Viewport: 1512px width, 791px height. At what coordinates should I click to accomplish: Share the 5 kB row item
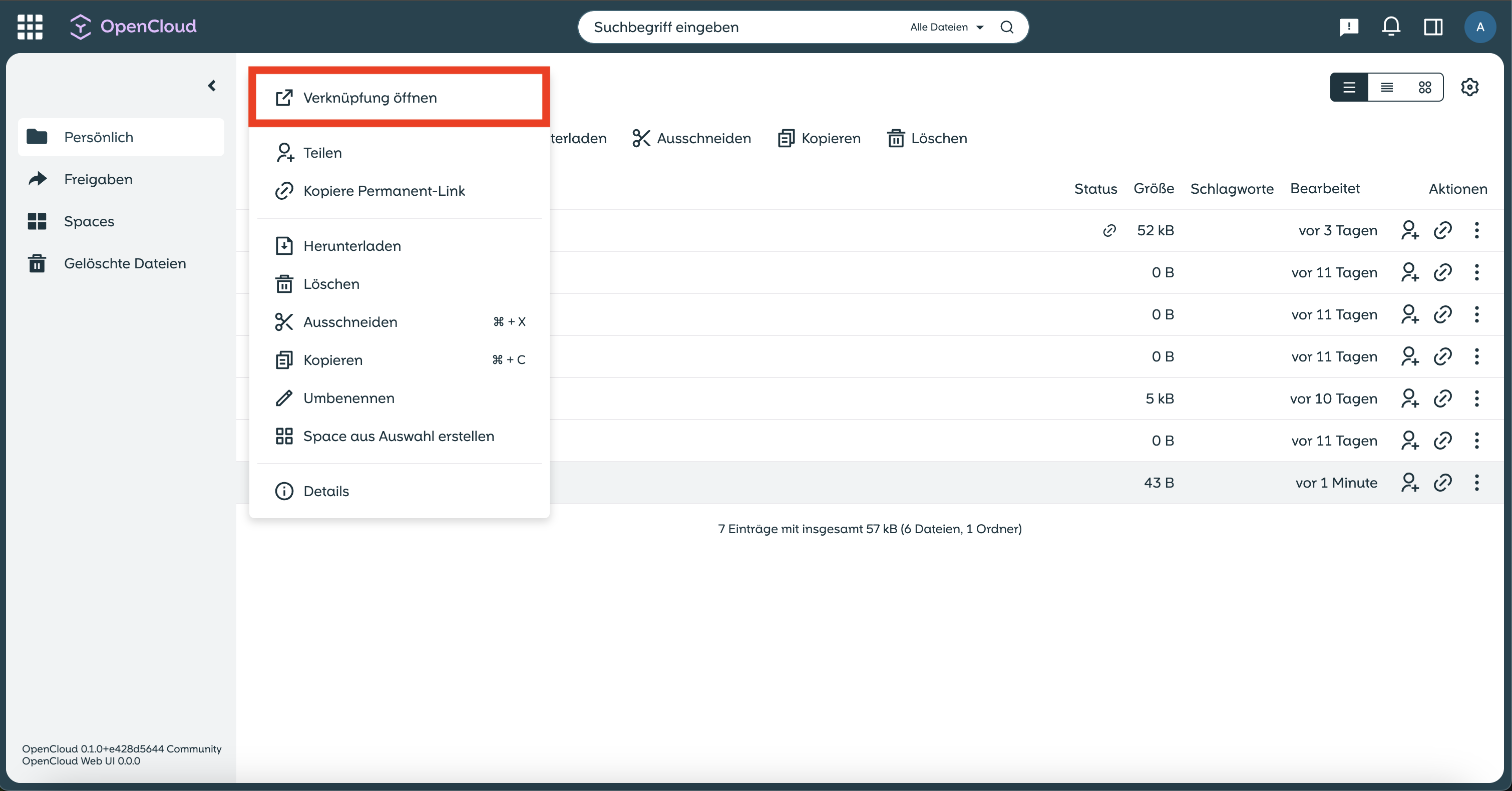[x=1409, y=399]
